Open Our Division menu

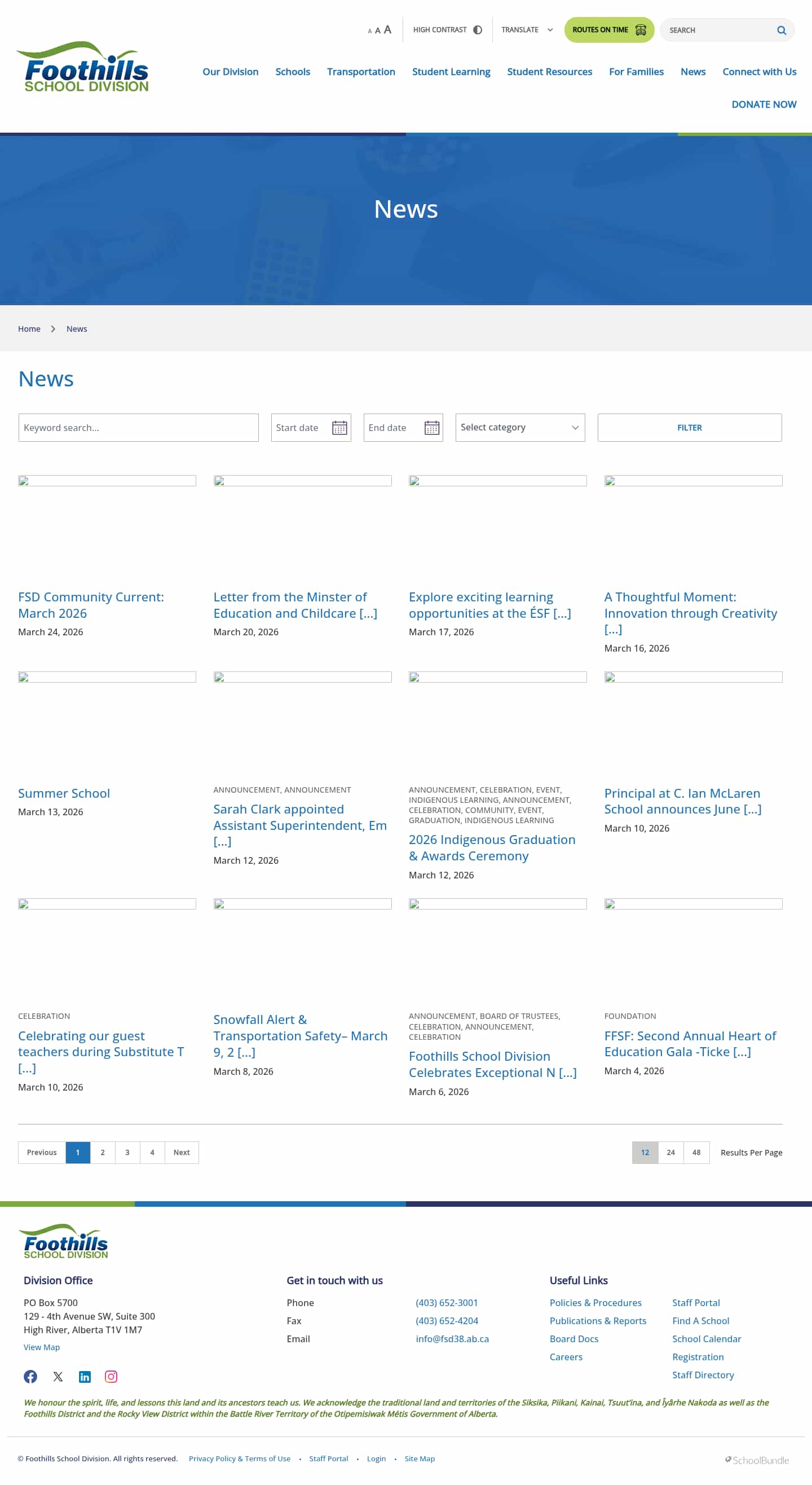(x=231, y=72)
